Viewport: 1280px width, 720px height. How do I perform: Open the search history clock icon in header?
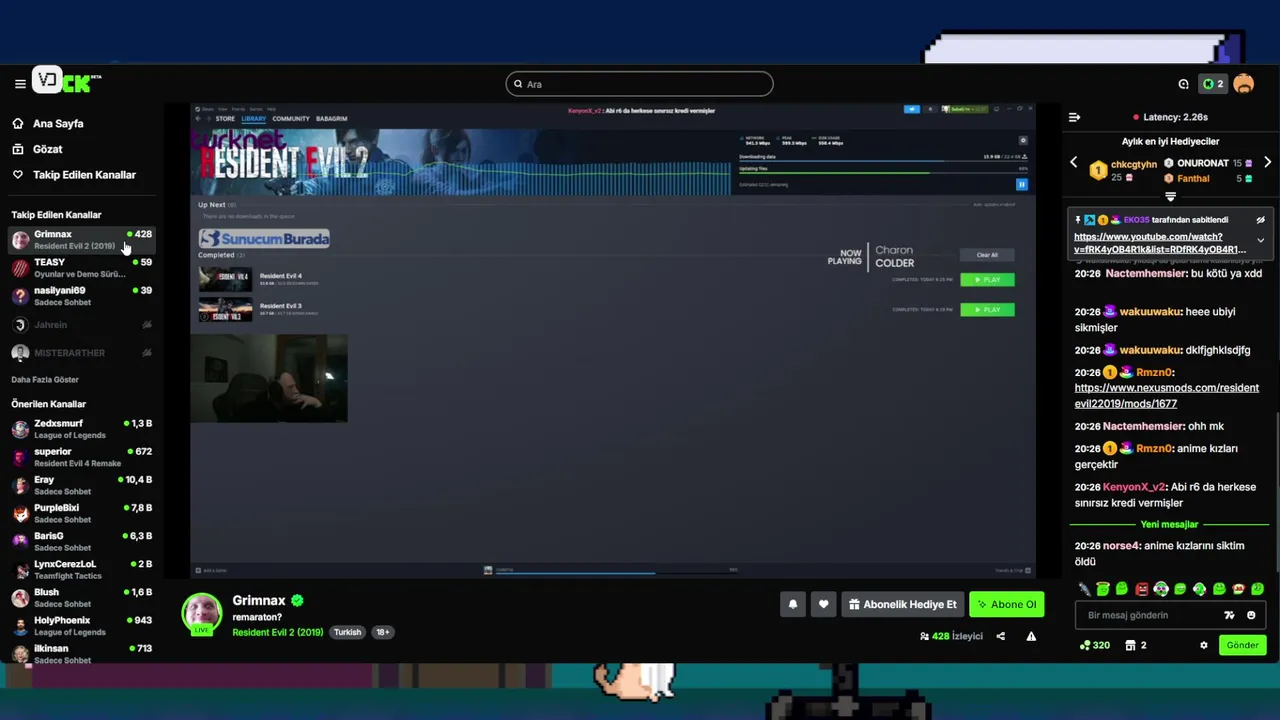[1184, 84]
